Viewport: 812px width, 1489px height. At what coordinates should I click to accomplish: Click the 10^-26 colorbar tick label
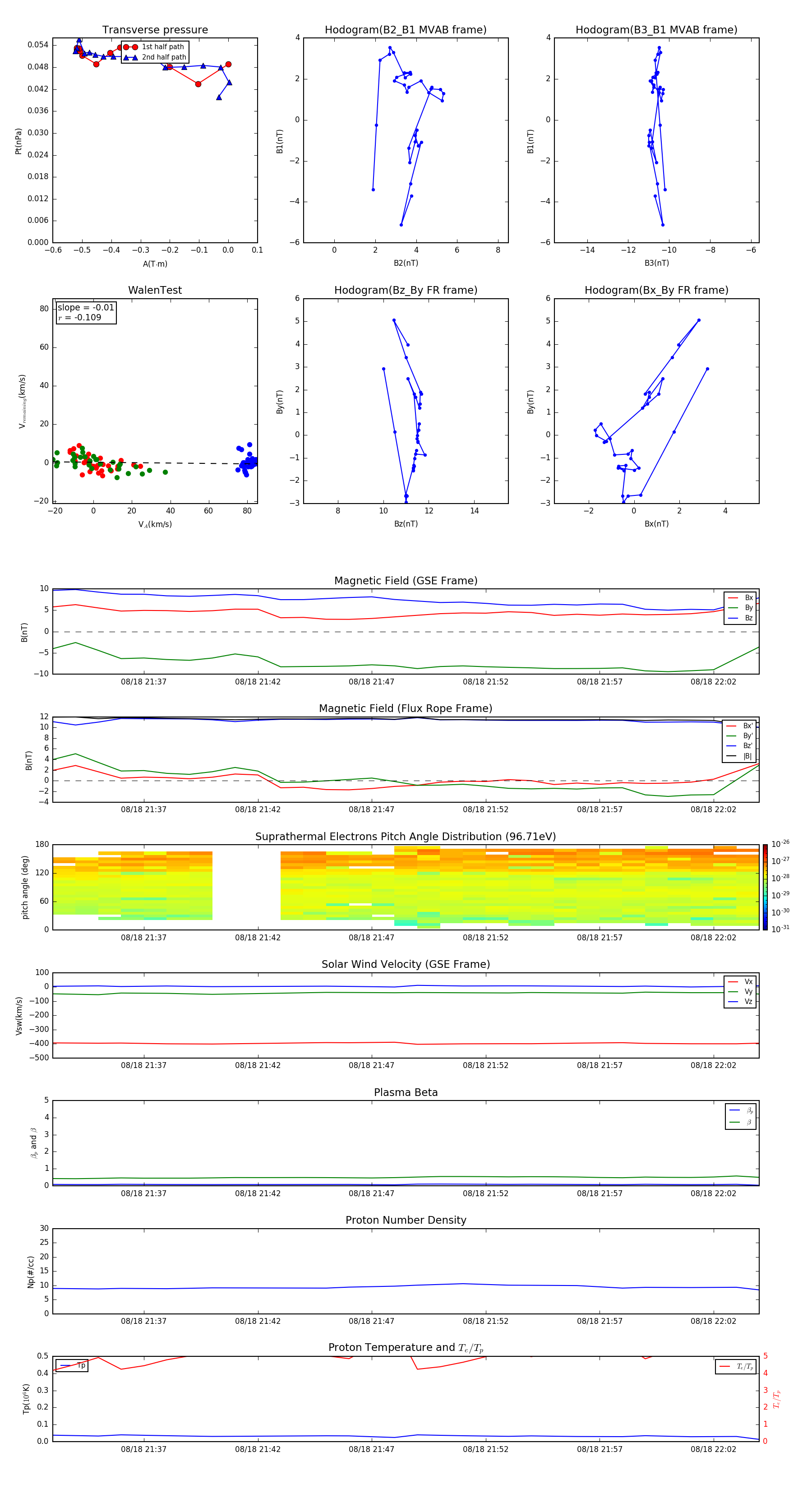pyautogui.click(x=780, y=844)
